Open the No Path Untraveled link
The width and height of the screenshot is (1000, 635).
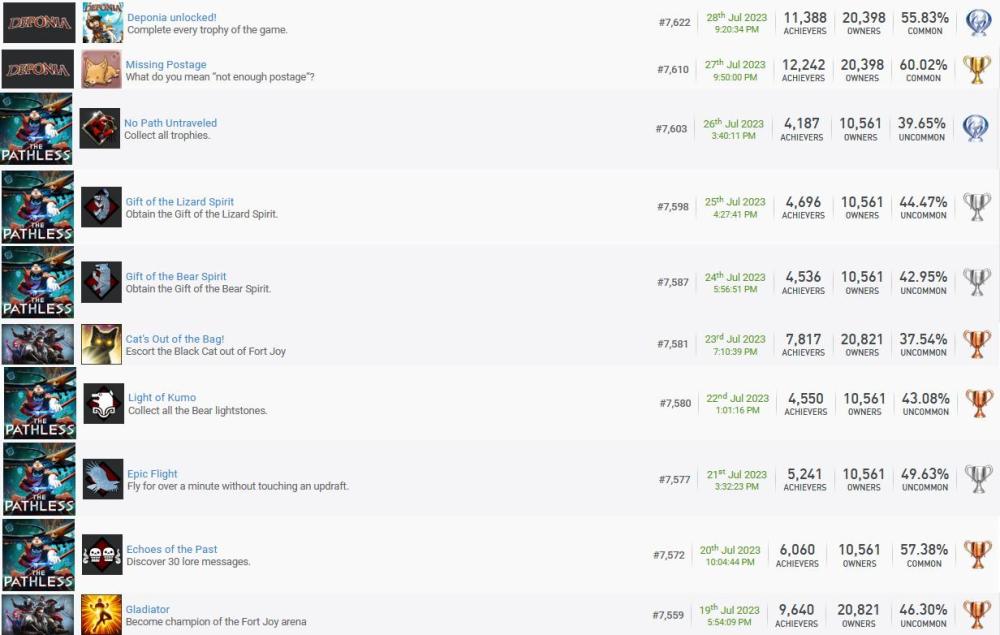170,123
